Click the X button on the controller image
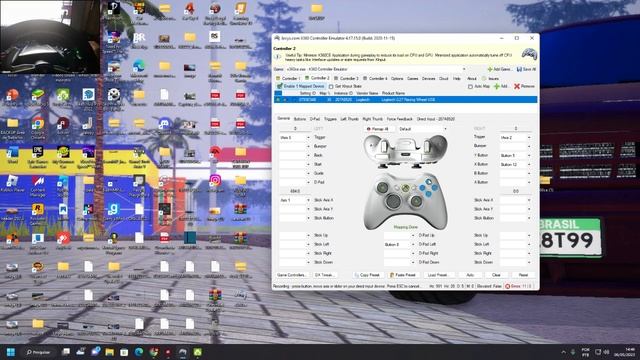 (423, 188)
